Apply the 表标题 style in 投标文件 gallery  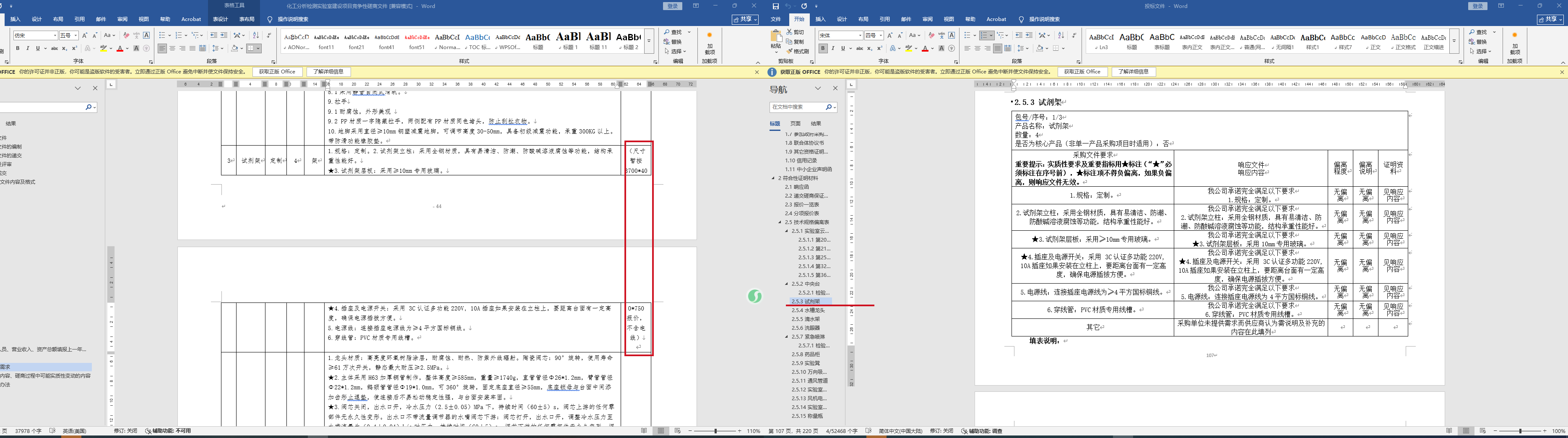(1162, 41)
